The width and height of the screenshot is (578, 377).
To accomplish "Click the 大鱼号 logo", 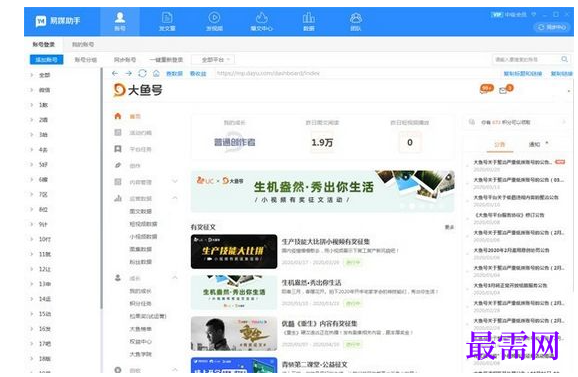I will click(x=138, y=90).
